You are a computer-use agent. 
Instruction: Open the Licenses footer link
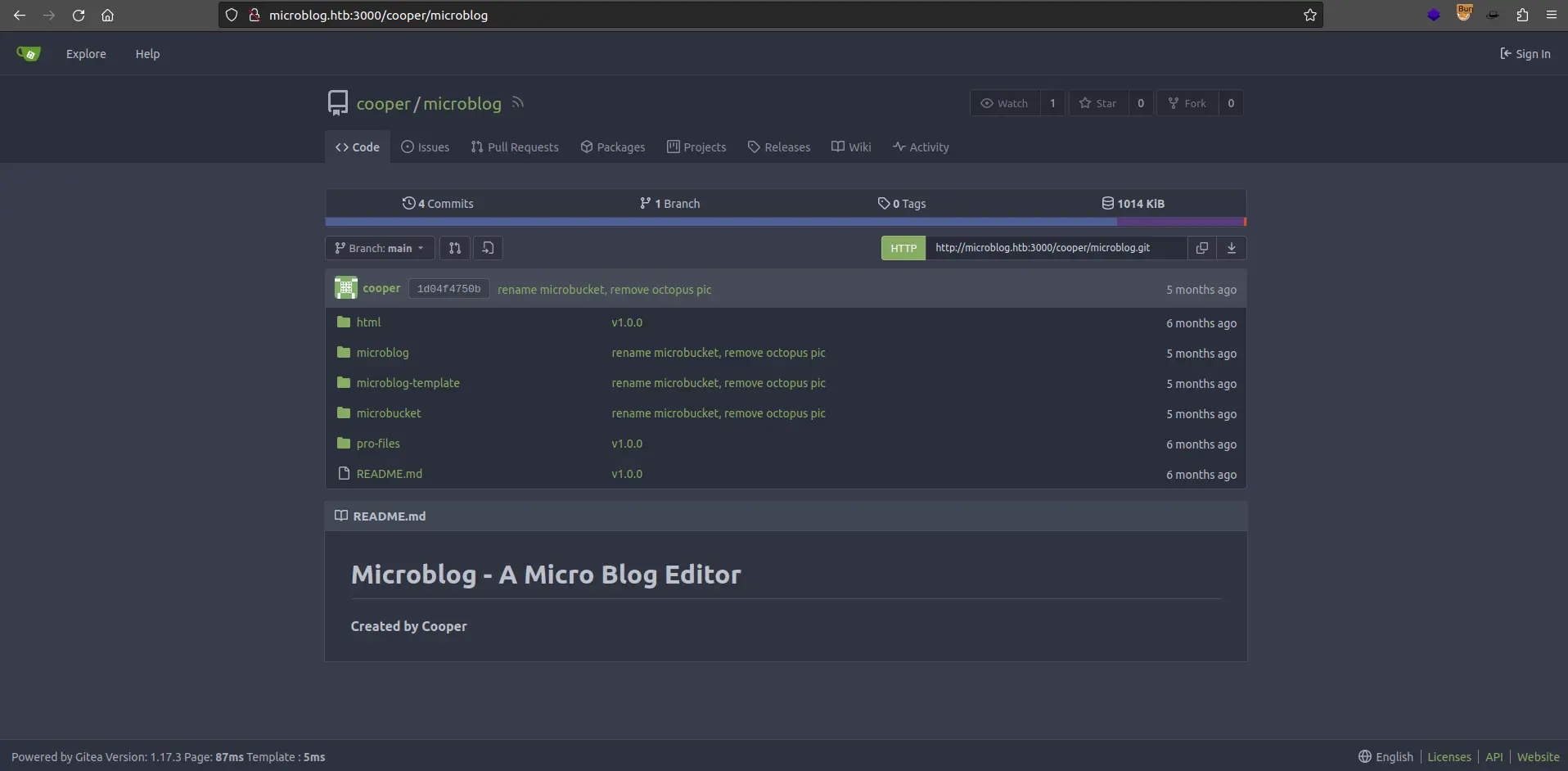1449,757
